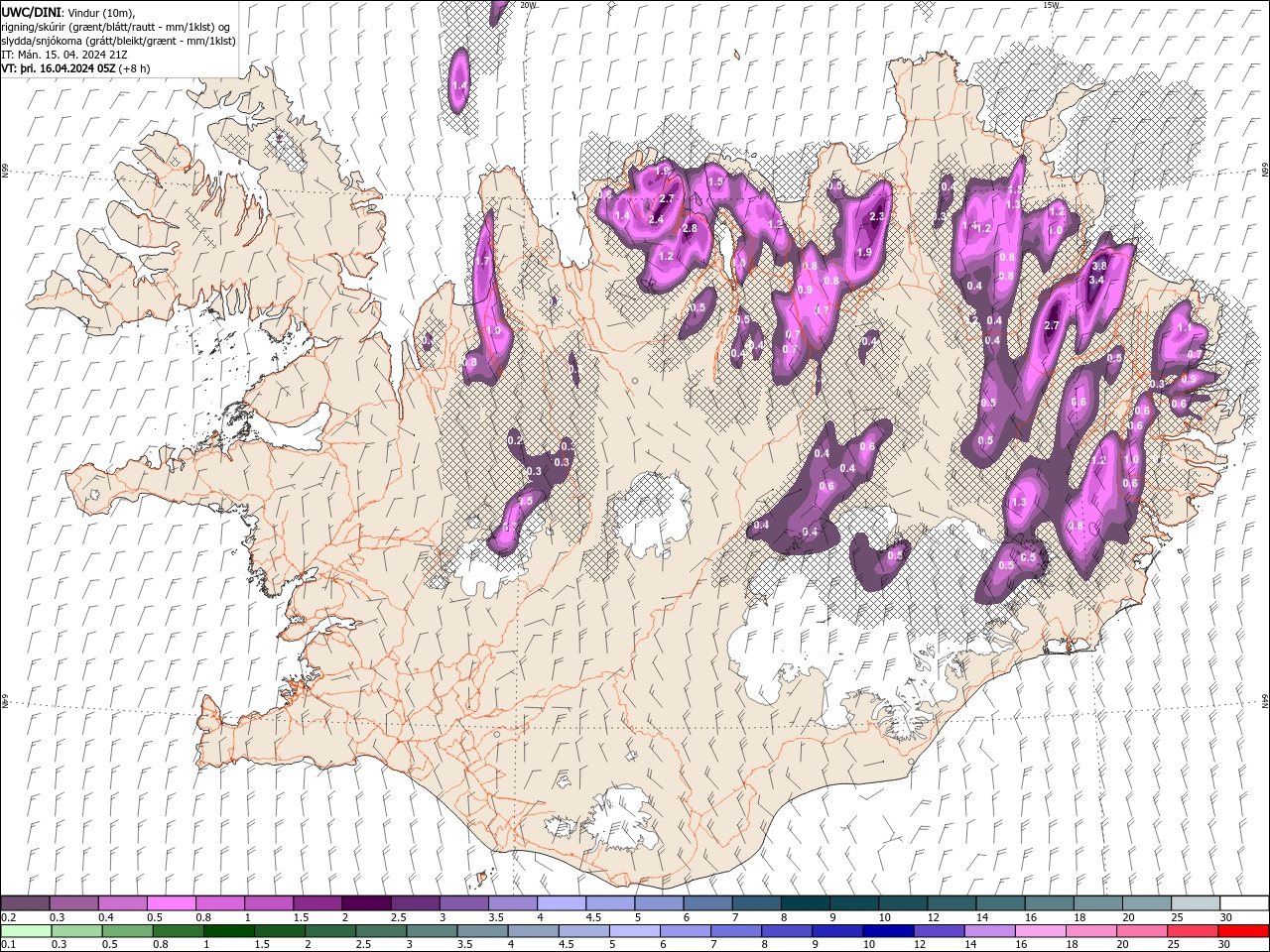1270x952 pixels.
Task: Click the 2.8 snowfall value on the map
Action: pyautogui.click(x=690, y=229)
